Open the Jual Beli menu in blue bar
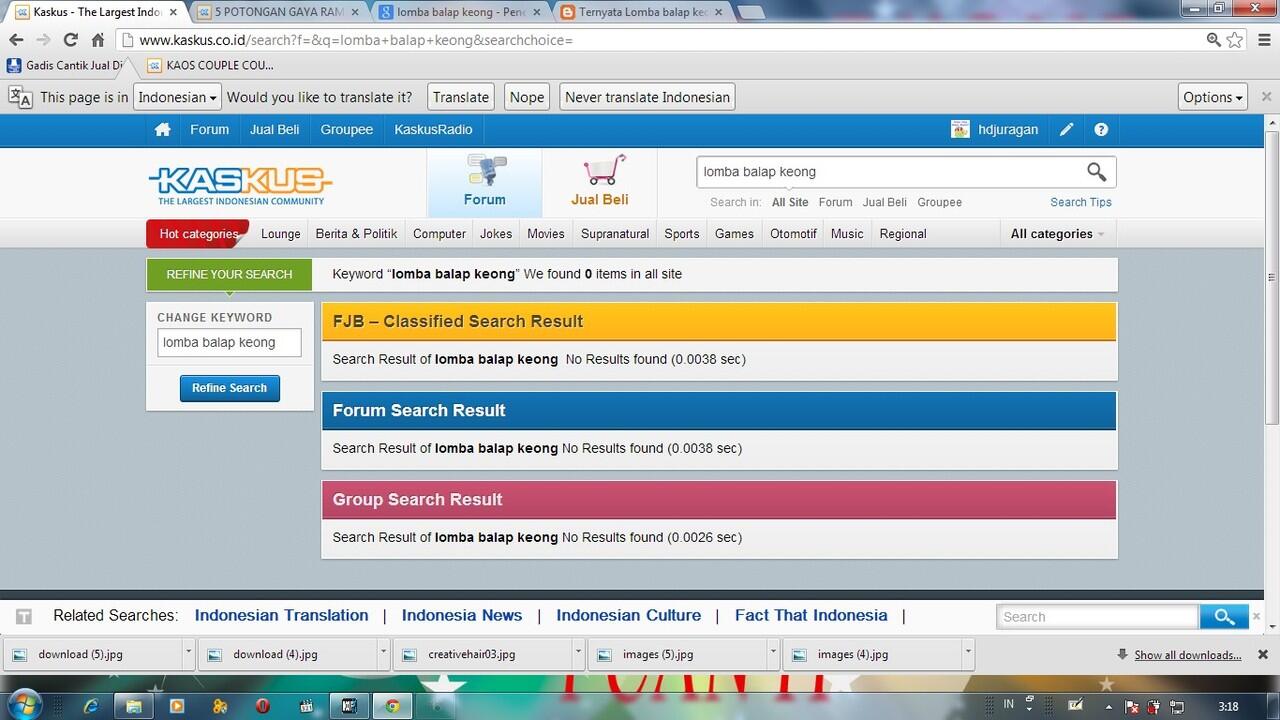This screenshot has width=1280, height=720. click(275, 130)
